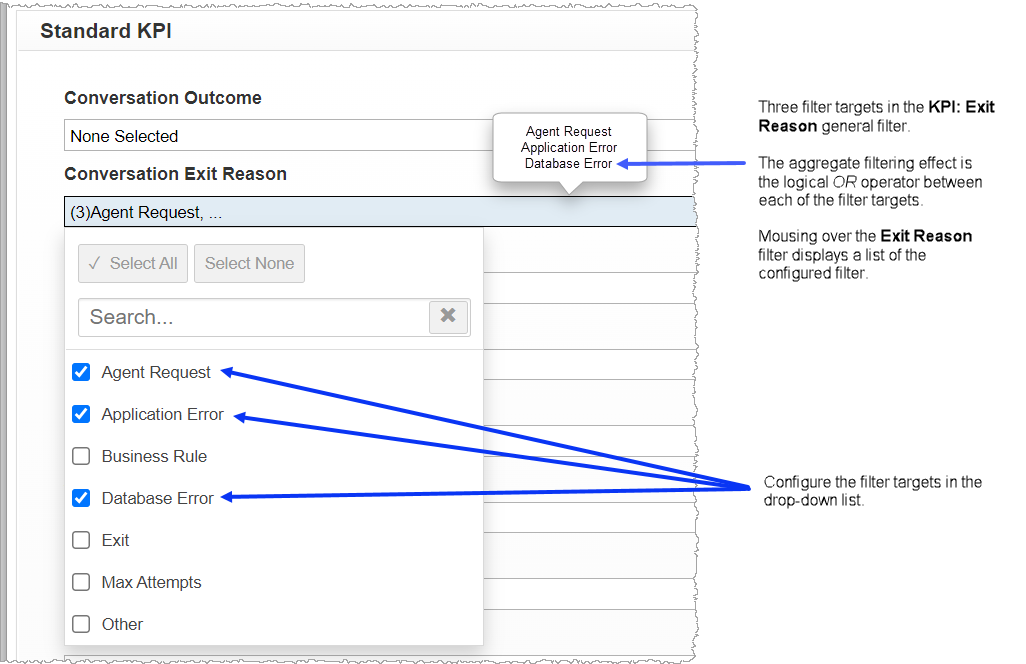Click the unchecked box icon beside Other
This screenshot has width=1026, height=664.
[x=81, y=624]
